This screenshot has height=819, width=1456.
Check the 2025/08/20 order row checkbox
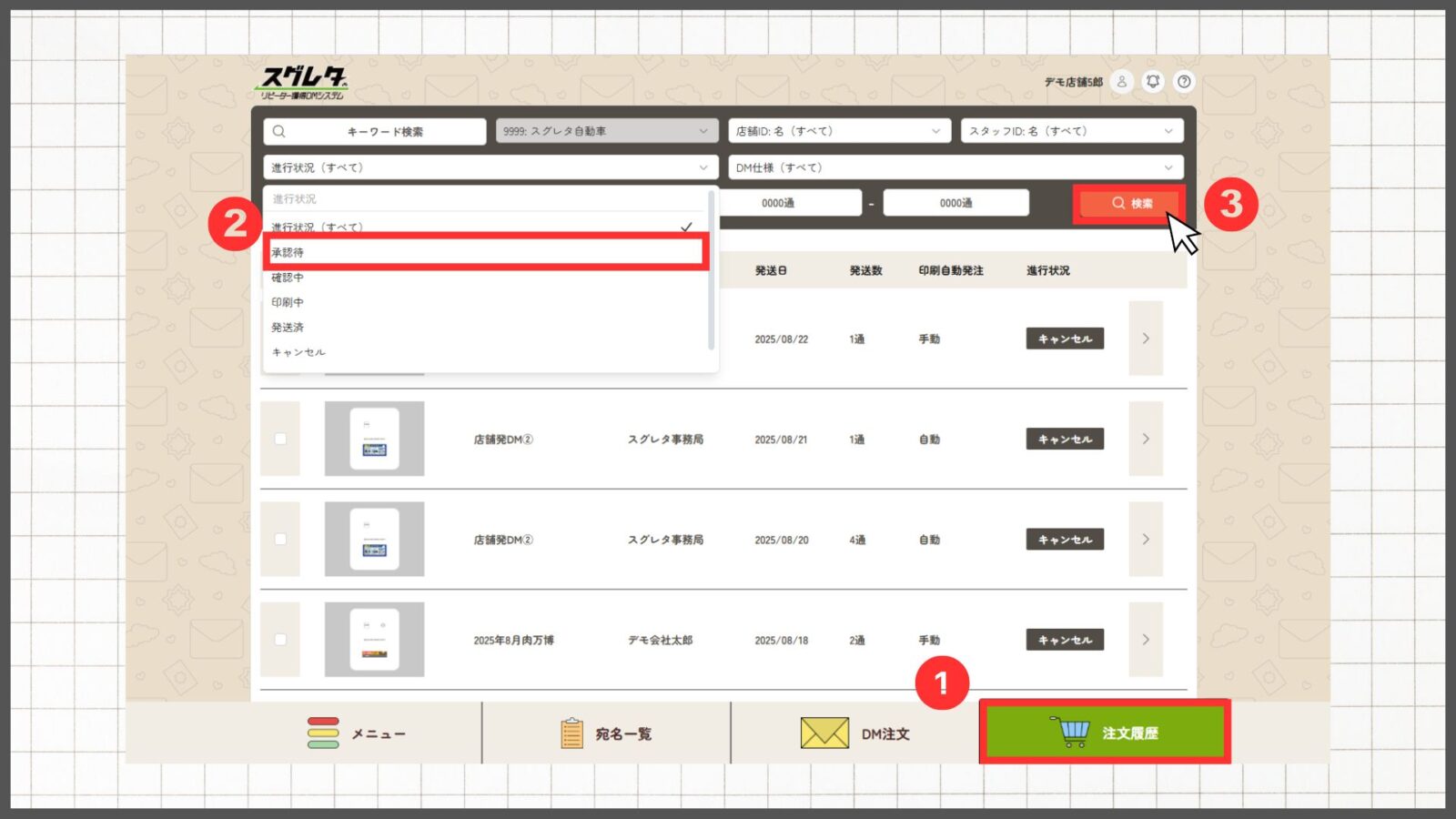tap(280, 539)
